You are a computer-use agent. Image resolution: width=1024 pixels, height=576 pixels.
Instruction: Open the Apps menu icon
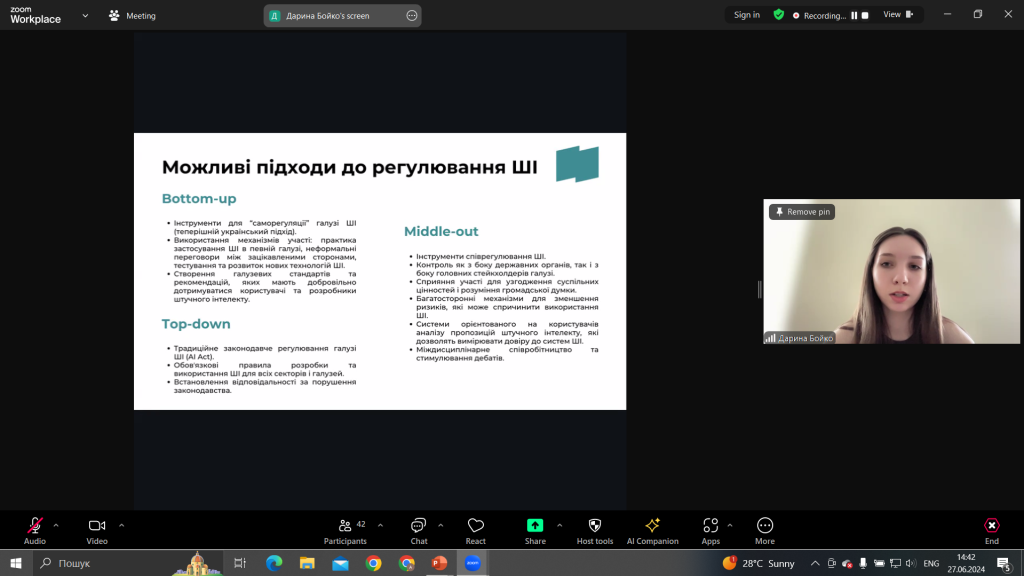click(711, 530)
